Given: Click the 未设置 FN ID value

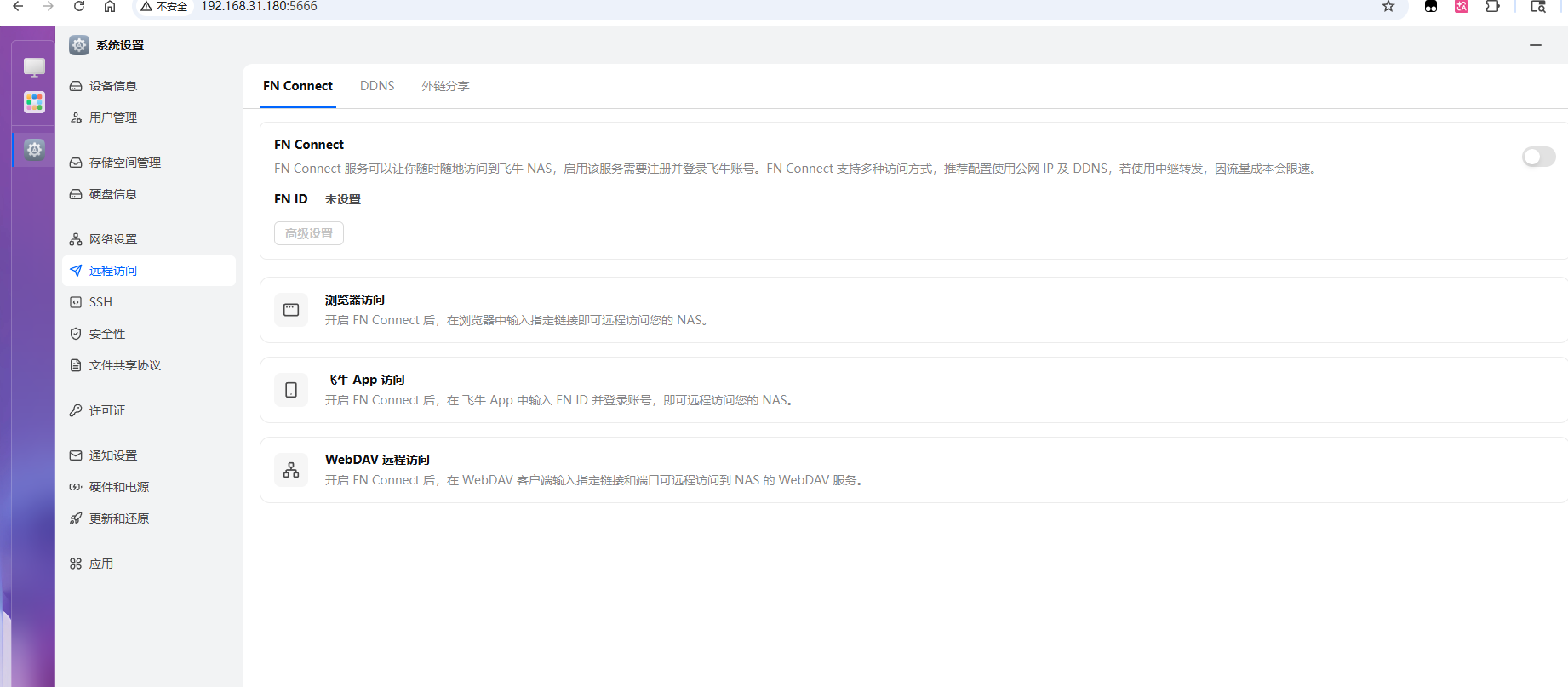Looking at the screenshot, I should click(x=343, y=199).
